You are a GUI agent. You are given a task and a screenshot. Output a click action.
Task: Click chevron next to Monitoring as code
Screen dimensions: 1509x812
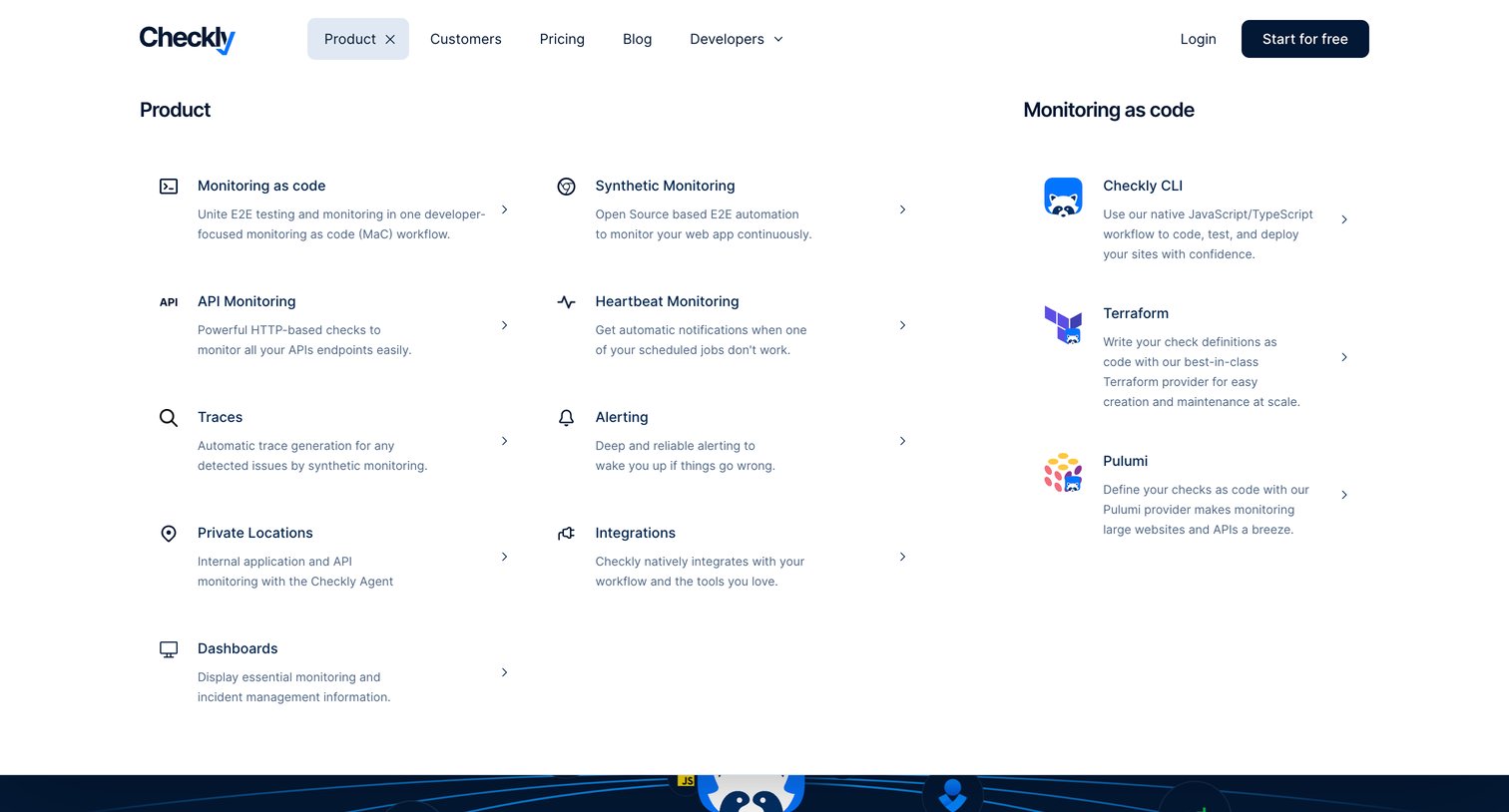[x=504, y=209]
